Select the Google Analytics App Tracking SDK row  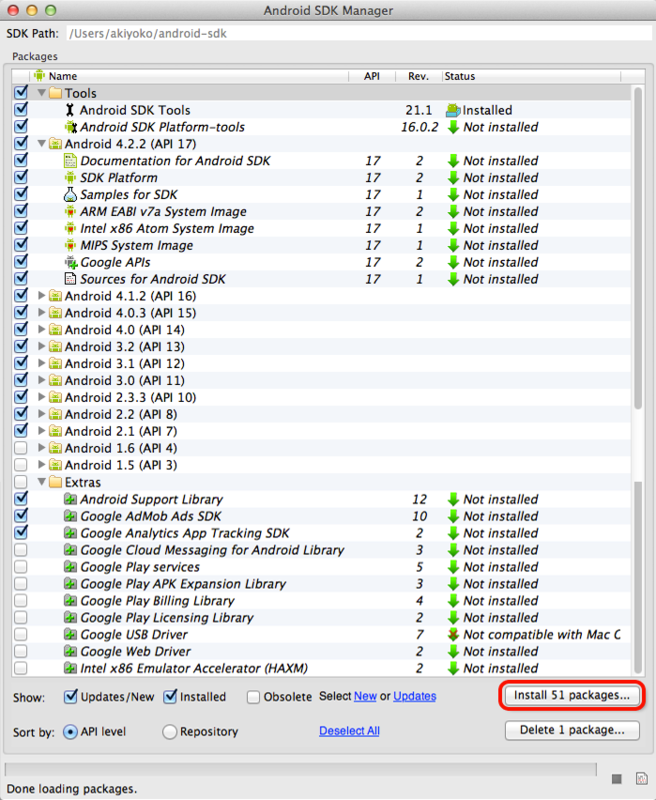(321, 533)
